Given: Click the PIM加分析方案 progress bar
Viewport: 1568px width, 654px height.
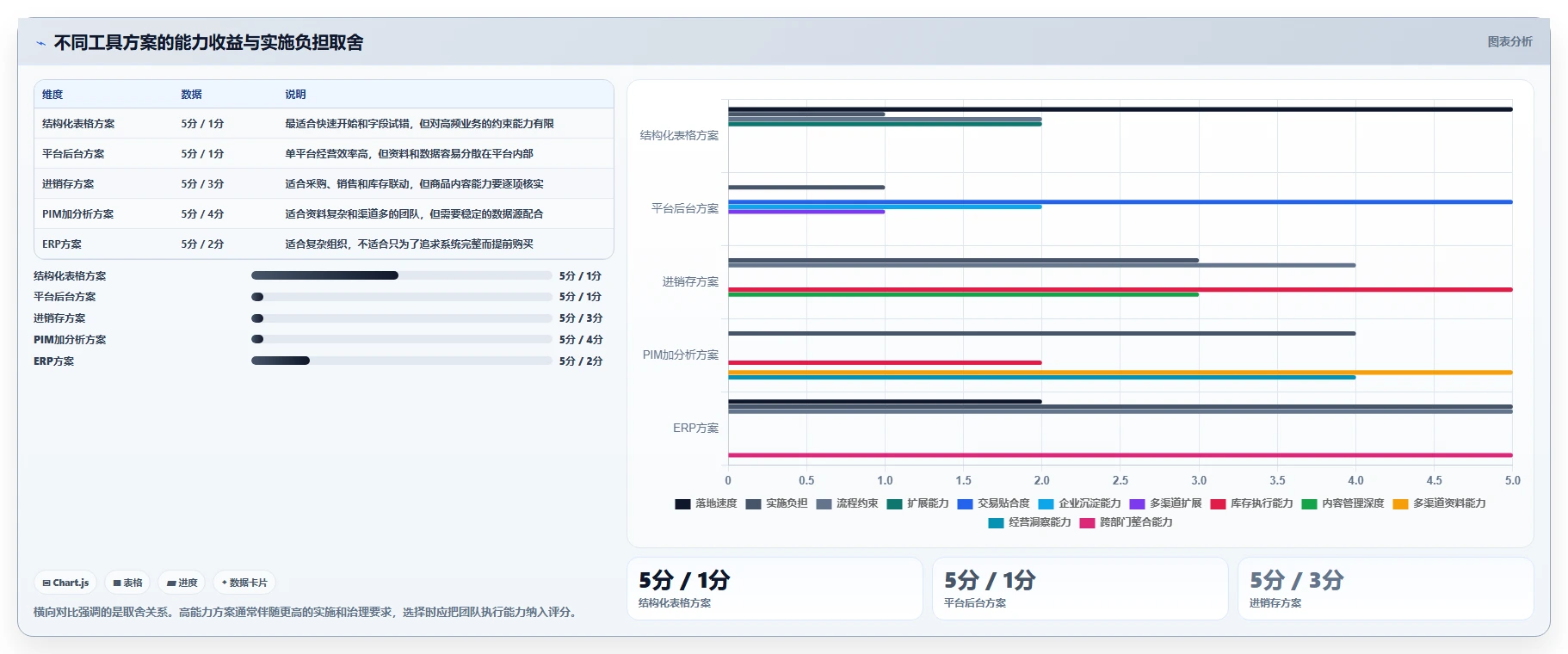Looking at the screenshot, I should 401,339.
